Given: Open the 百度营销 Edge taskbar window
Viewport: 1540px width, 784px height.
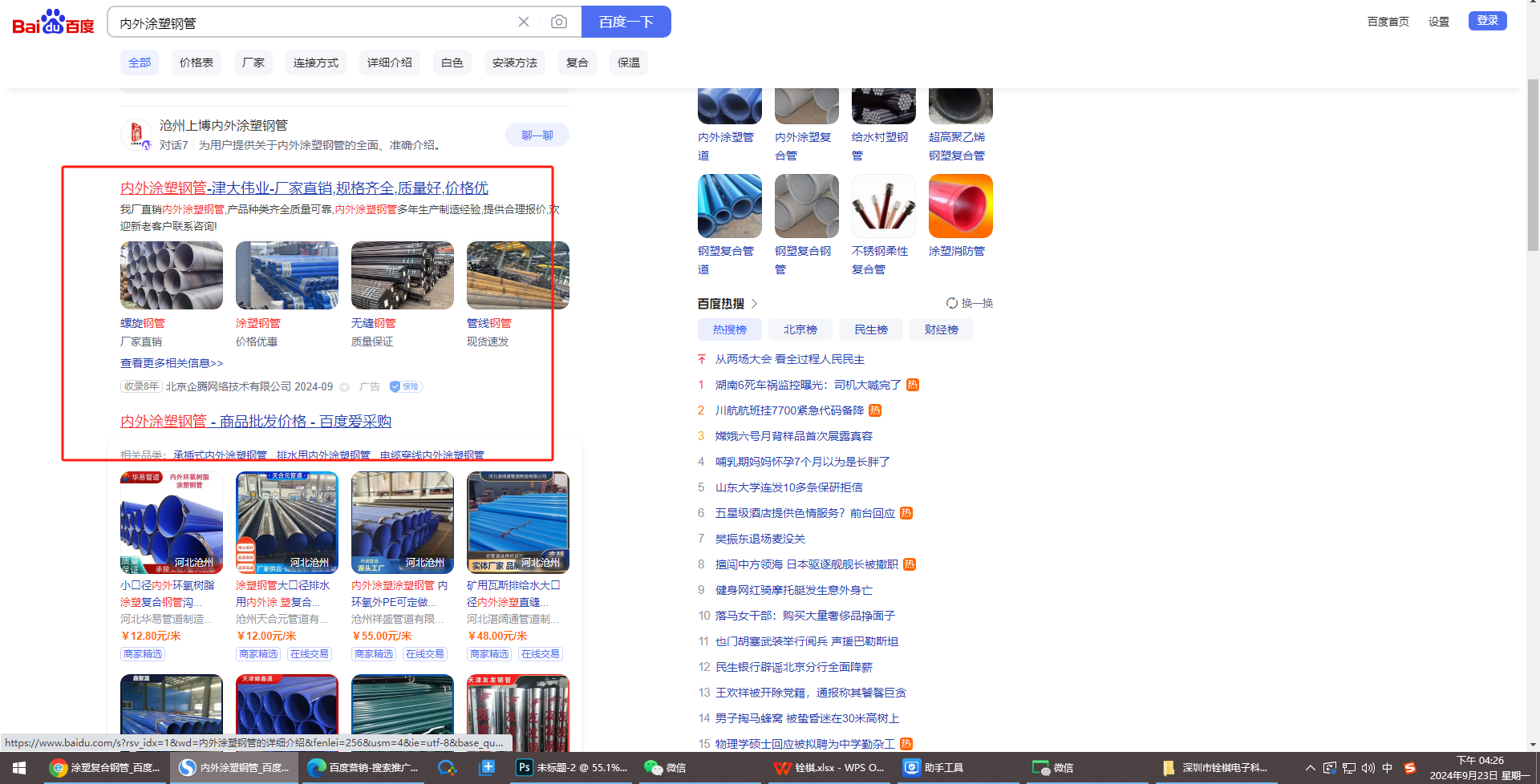Looking at the screenshot, I should click(363, 768).
